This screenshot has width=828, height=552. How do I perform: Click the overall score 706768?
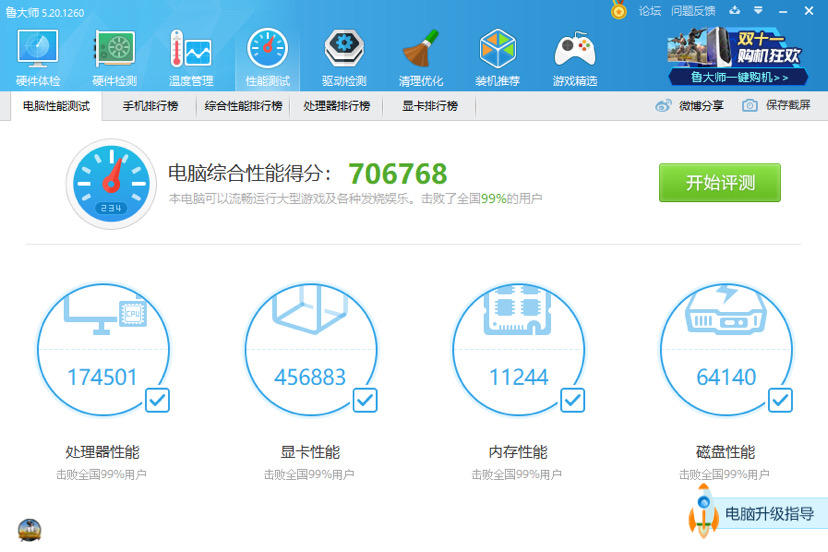[x=398, y=174]
